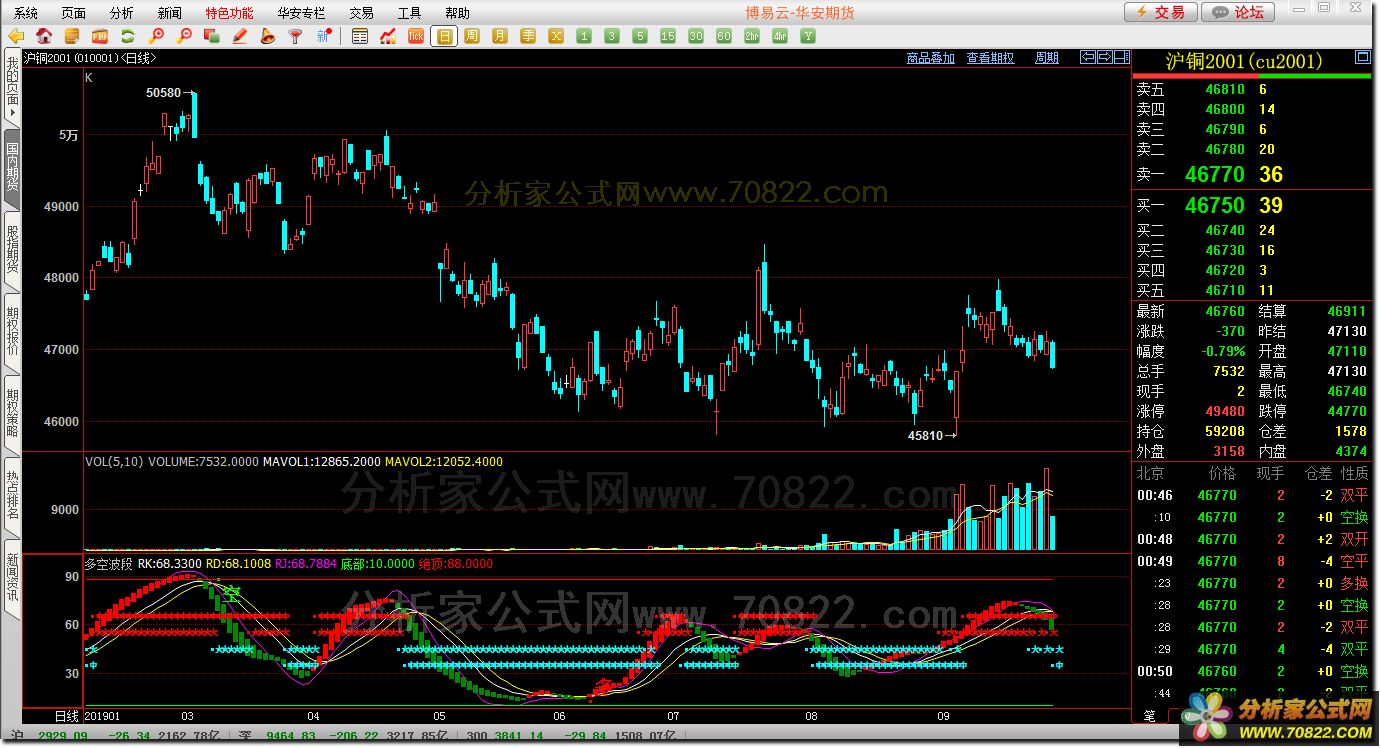Select the X custom period button
1381x748 pixels.
click(556, 36)
